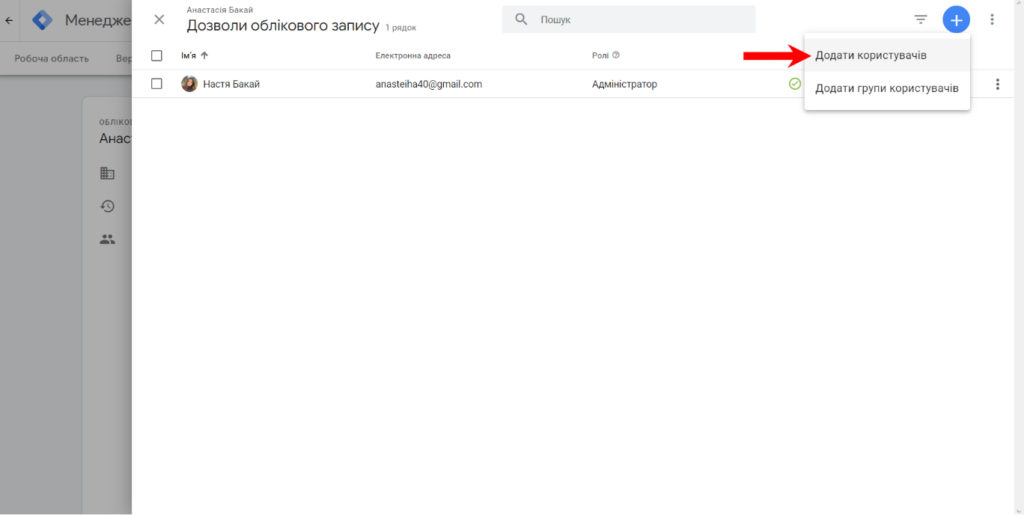Open the activity history icon in sidebar
Viewport: 1024px width, 515px height.
click(x=107, y=206)
